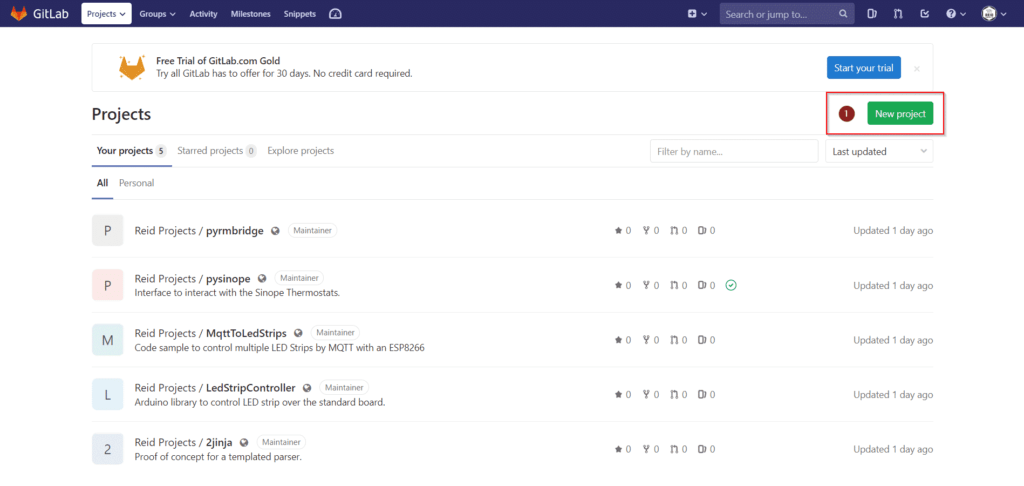The width and height of the screenshot is (1024, 486).
Task: Switch to Explore projects tab
Action: [300, 151]
